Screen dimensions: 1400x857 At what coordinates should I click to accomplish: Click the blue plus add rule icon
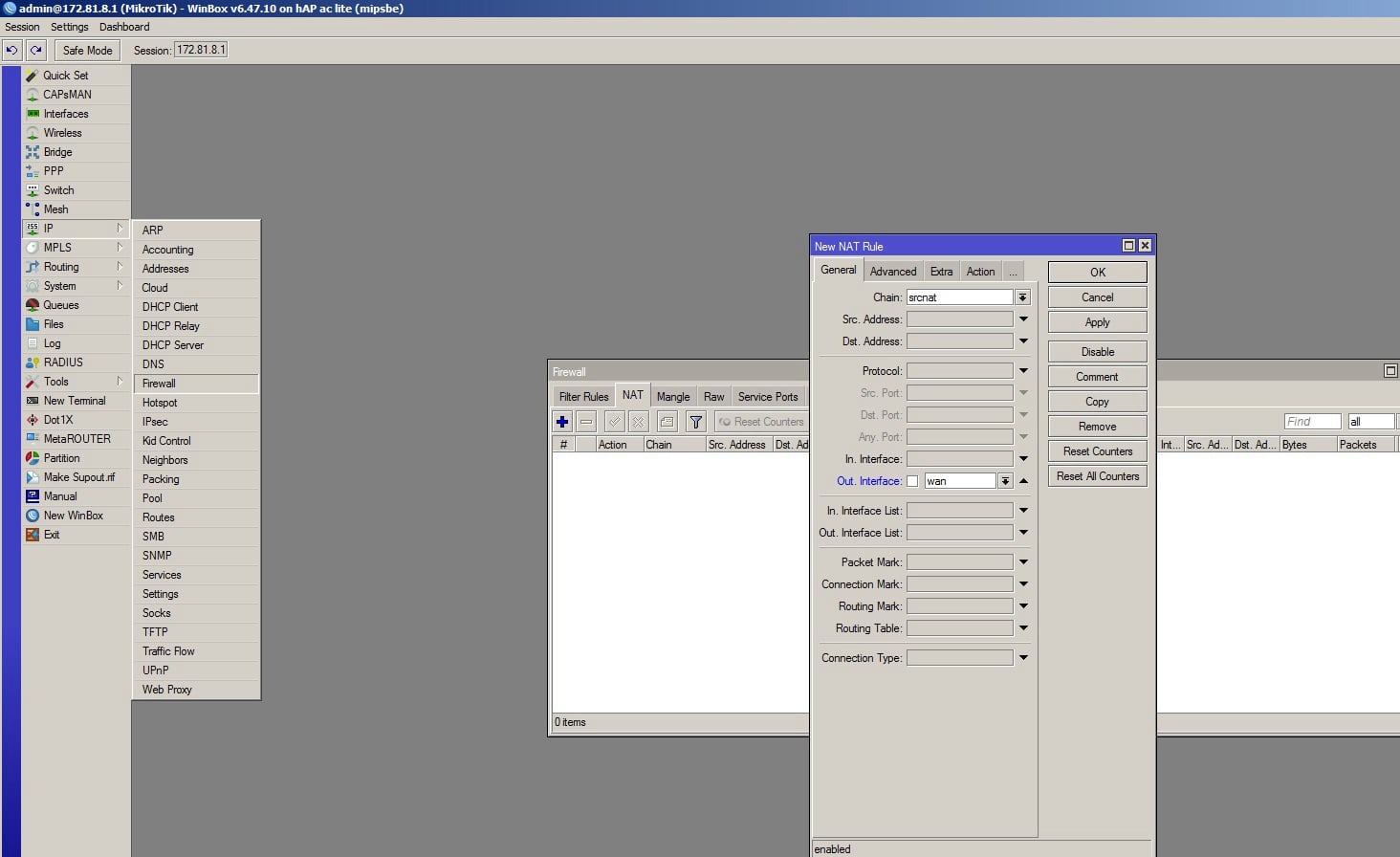[562, 422]
